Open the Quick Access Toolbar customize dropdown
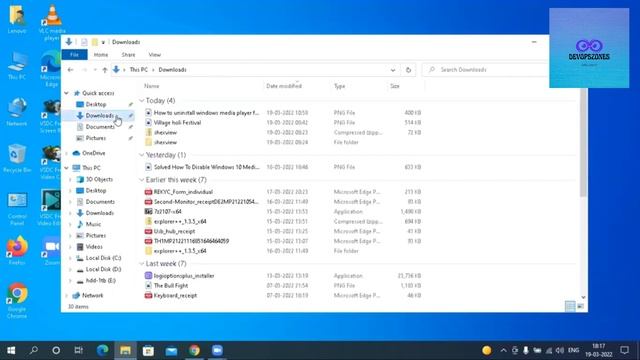 click(x=103, y=42)
